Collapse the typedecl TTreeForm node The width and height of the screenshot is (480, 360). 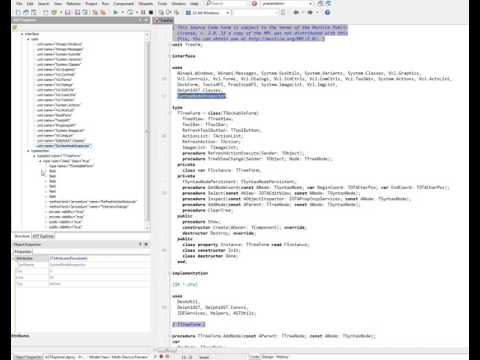pos(34,156)
